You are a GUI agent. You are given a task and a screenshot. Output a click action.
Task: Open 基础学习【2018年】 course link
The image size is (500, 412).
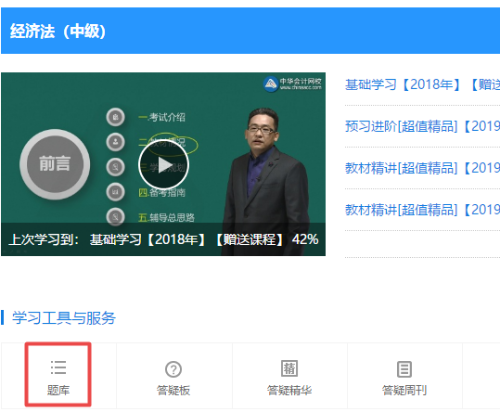click(x=422, y=85)
